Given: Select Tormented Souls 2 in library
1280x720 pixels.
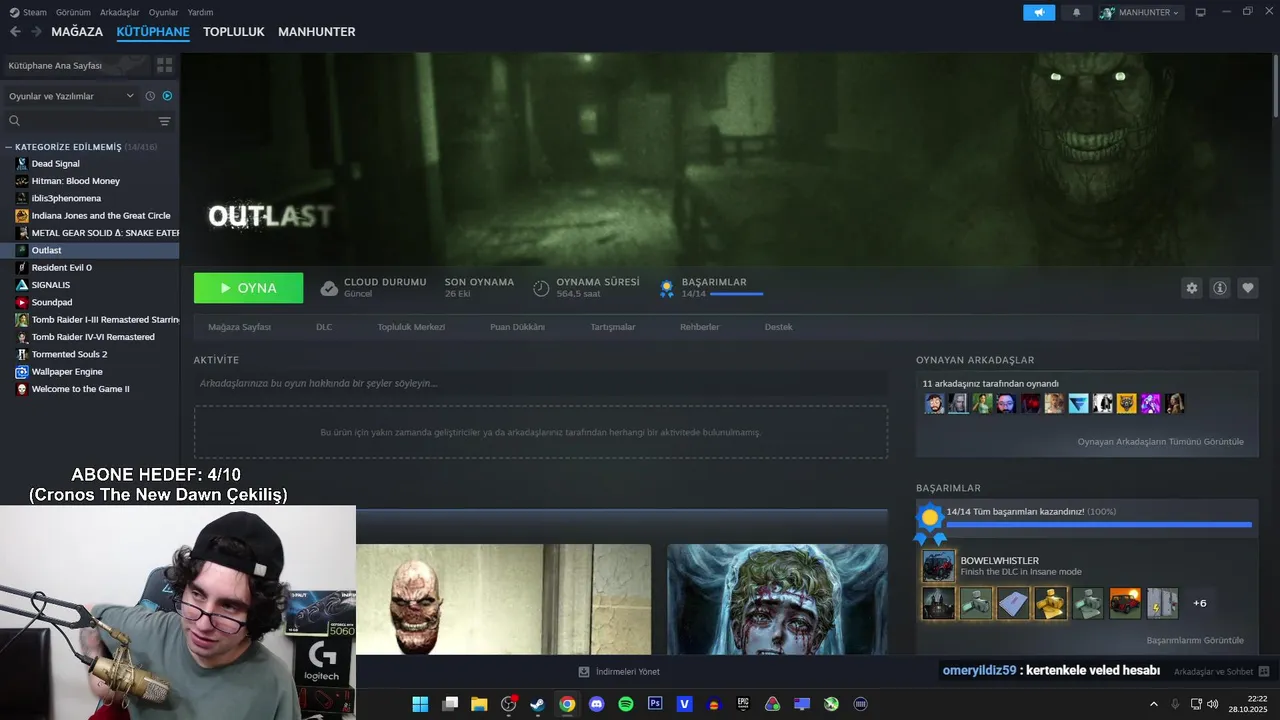Looking at the screenshot, I should pyautogui.click(x=69, y=354).
